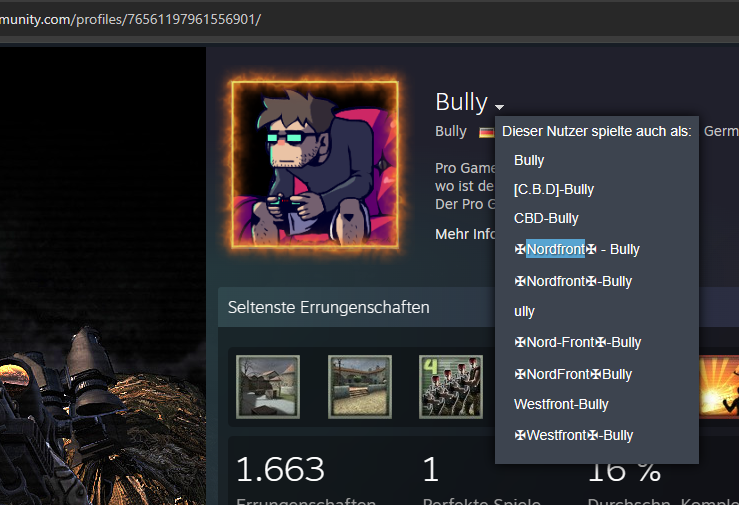
Task: Click the 1.663 Errungenschaften count
Action: (280, 470)
